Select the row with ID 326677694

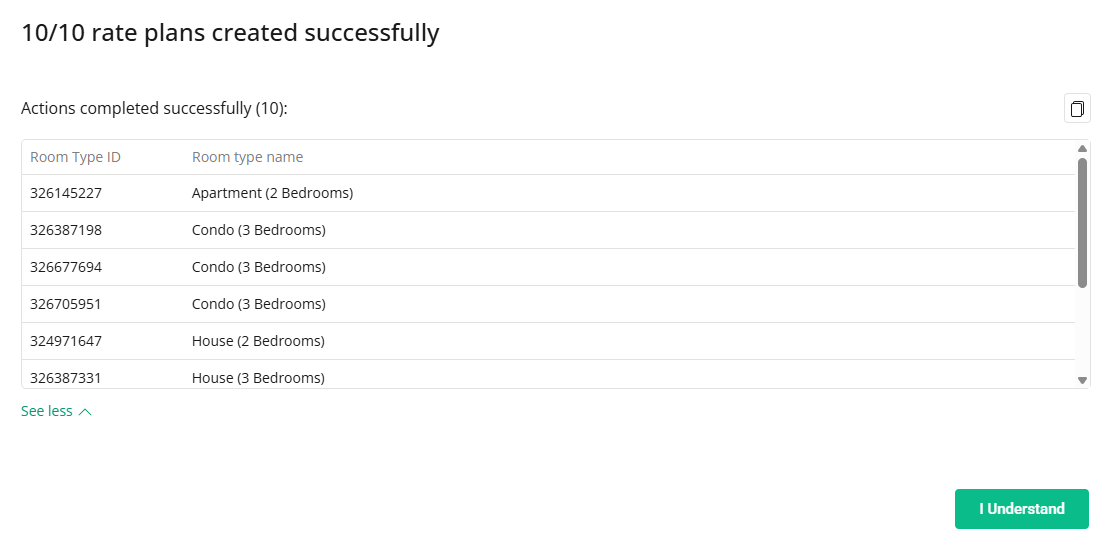tap(66, 267)
